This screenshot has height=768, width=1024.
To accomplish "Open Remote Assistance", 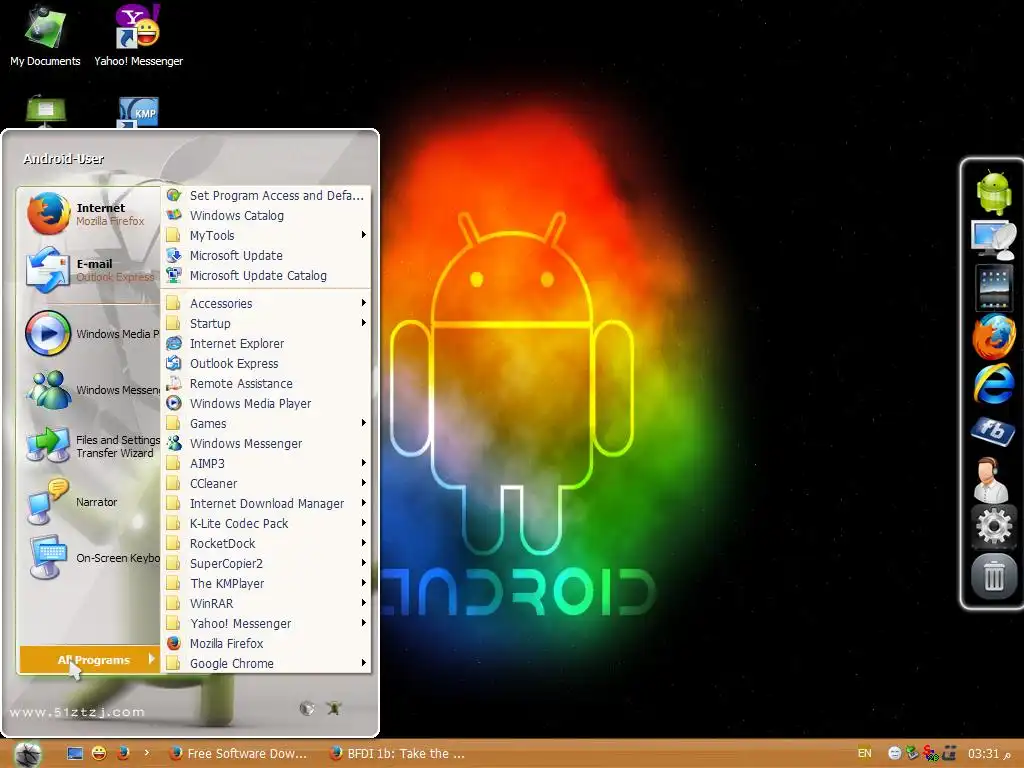I will [x=266, y=383].
